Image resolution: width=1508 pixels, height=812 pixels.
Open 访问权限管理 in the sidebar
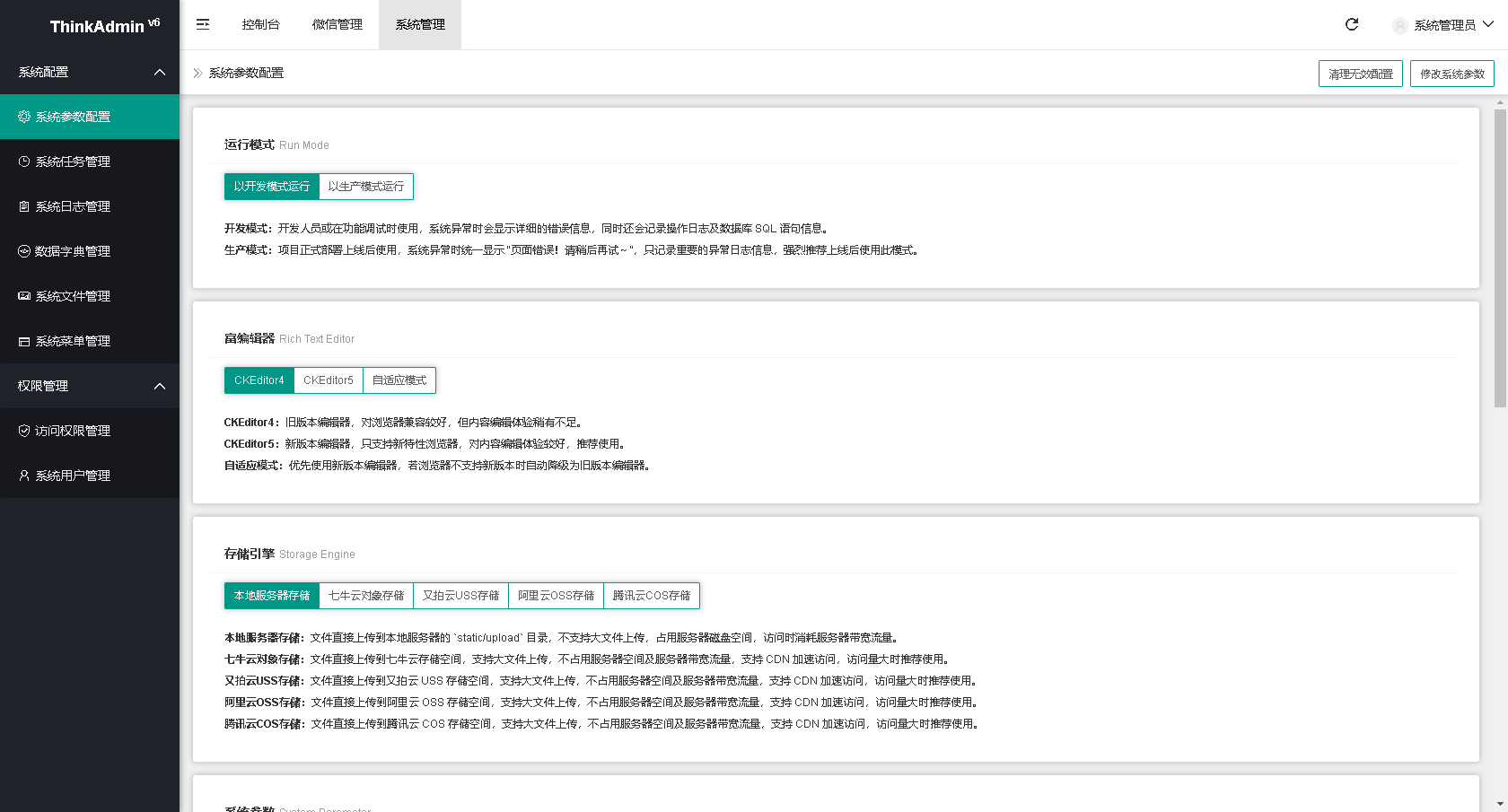point(90,431)
